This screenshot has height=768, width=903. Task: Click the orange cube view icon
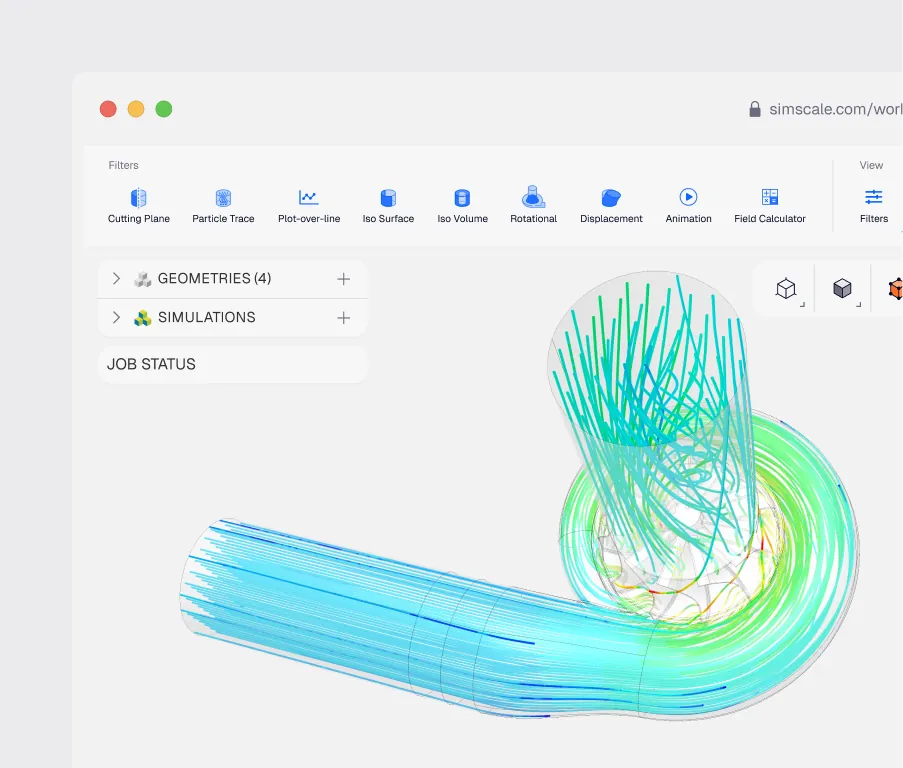pyautogui.click(x=896, y=288)
